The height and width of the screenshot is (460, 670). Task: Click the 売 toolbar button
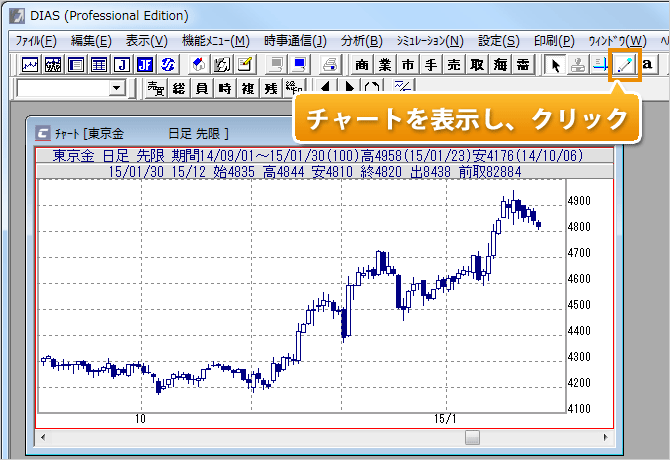click(453, 65)
